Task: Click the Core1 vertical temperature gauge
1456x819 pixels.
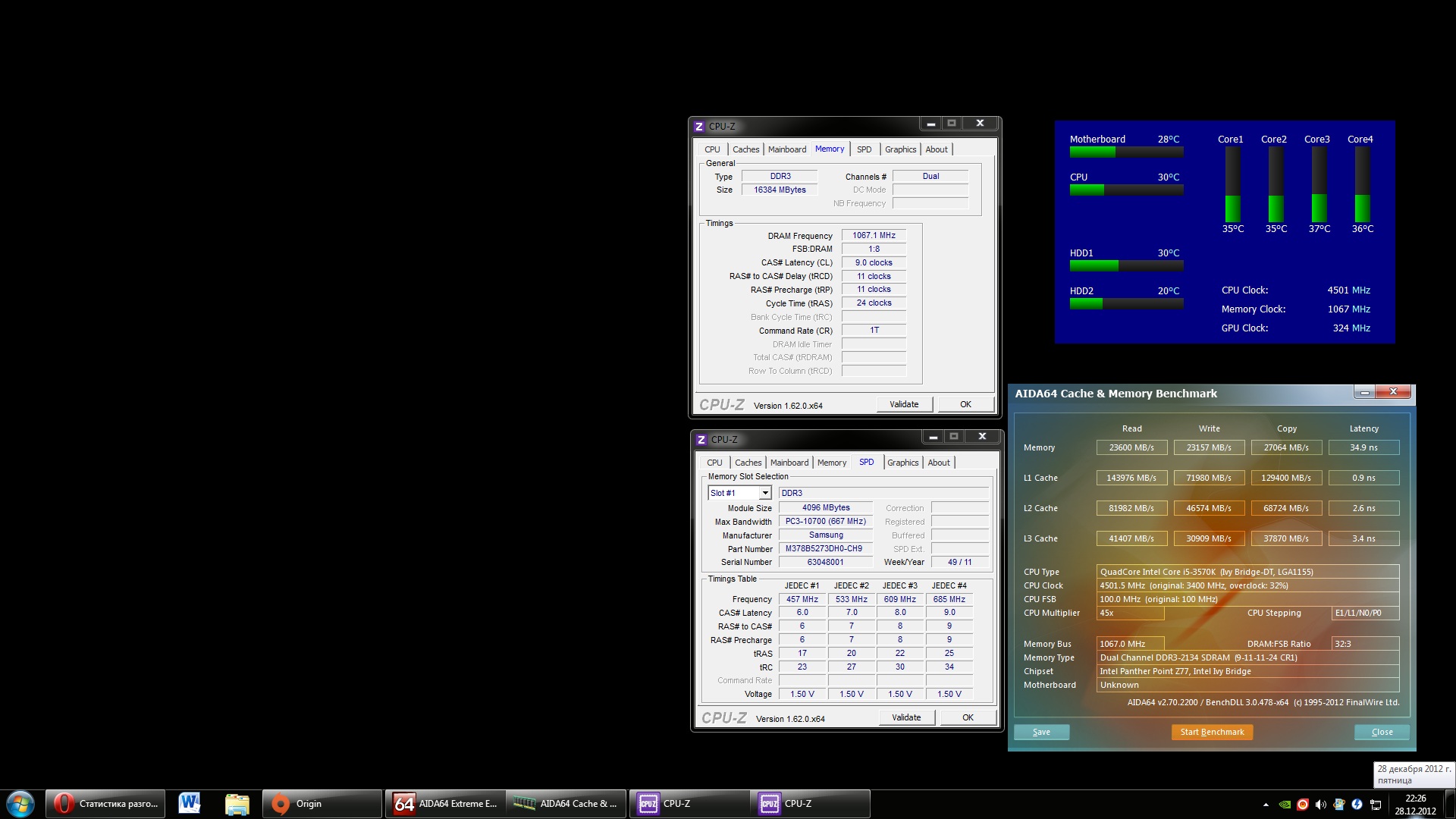Action: [1233, 184]
